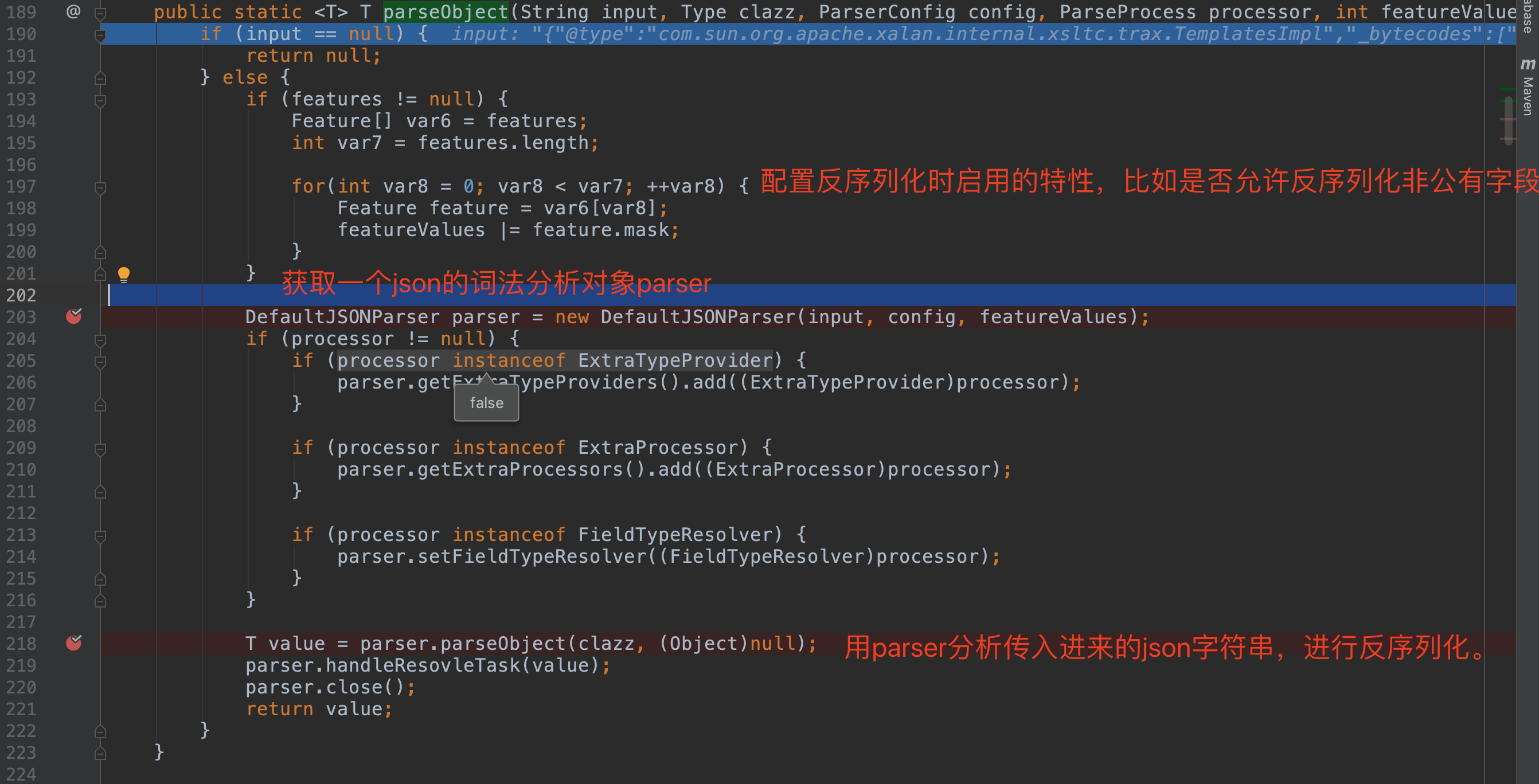Screen dimensions: 1539x784
Task: Select the 'false' tooltip popup value
Action: pos(488,403)
